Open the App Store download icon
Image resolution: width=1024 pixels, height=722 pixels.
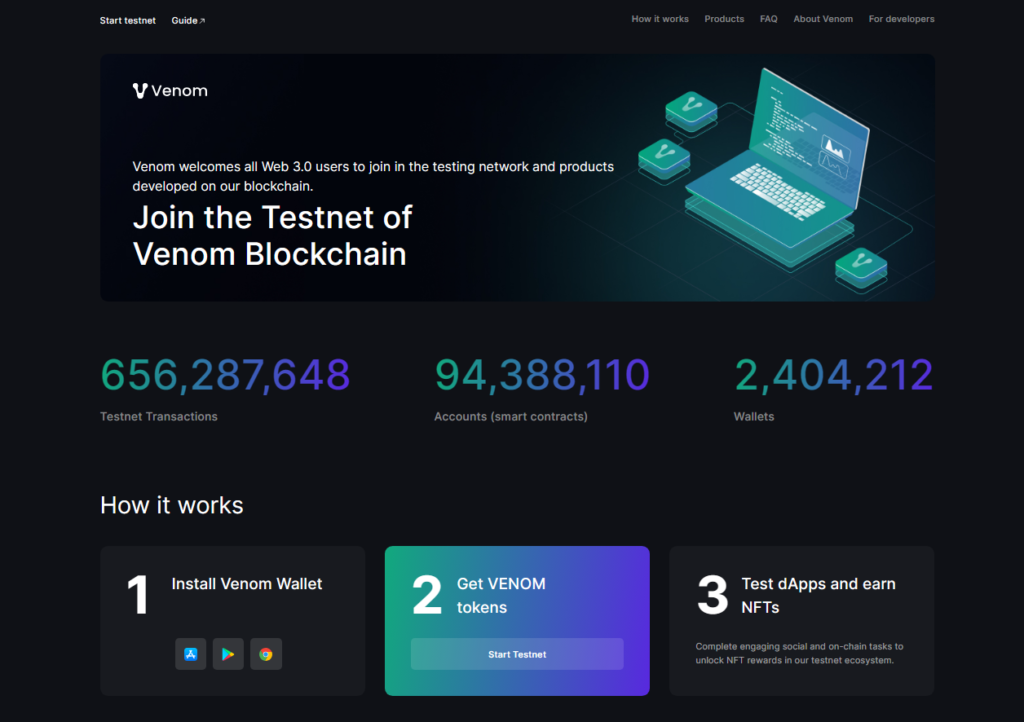coord(190,653)
